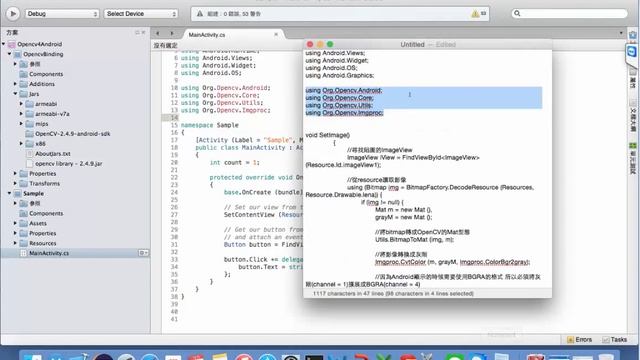Select the Aboutjars.txt file
This screenshot has height=360, width=640.
tap(53, 153)
